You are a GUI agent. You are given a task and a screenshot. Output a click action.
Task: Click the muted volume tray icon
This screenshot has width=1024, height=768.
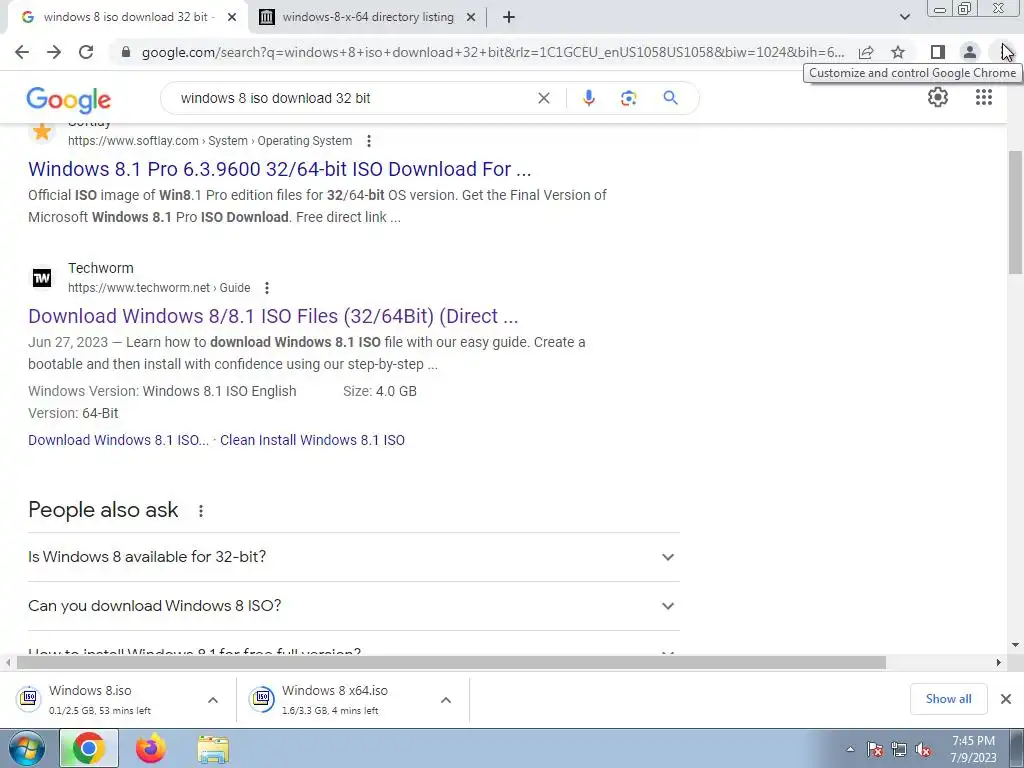coord(923,750)
